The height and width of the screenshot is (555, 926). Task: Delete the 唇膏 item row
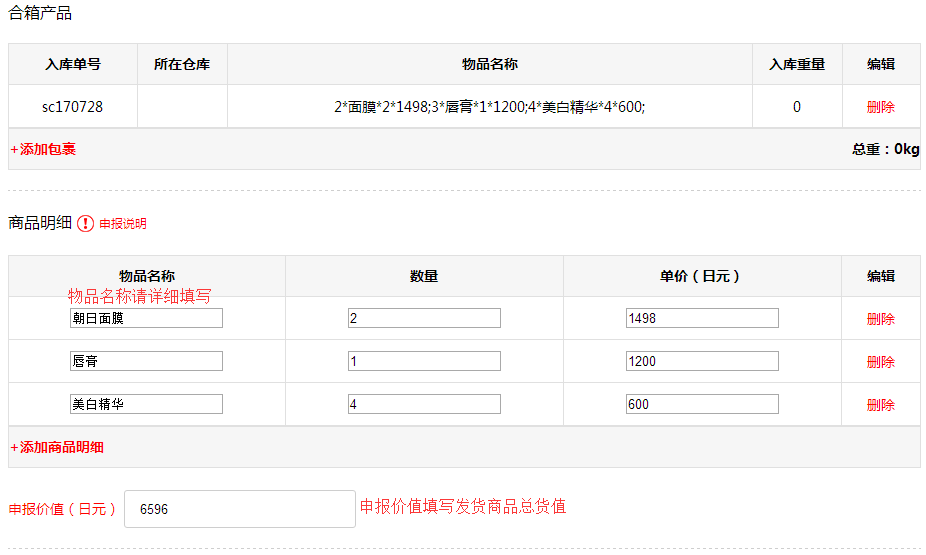pos(880,362)
